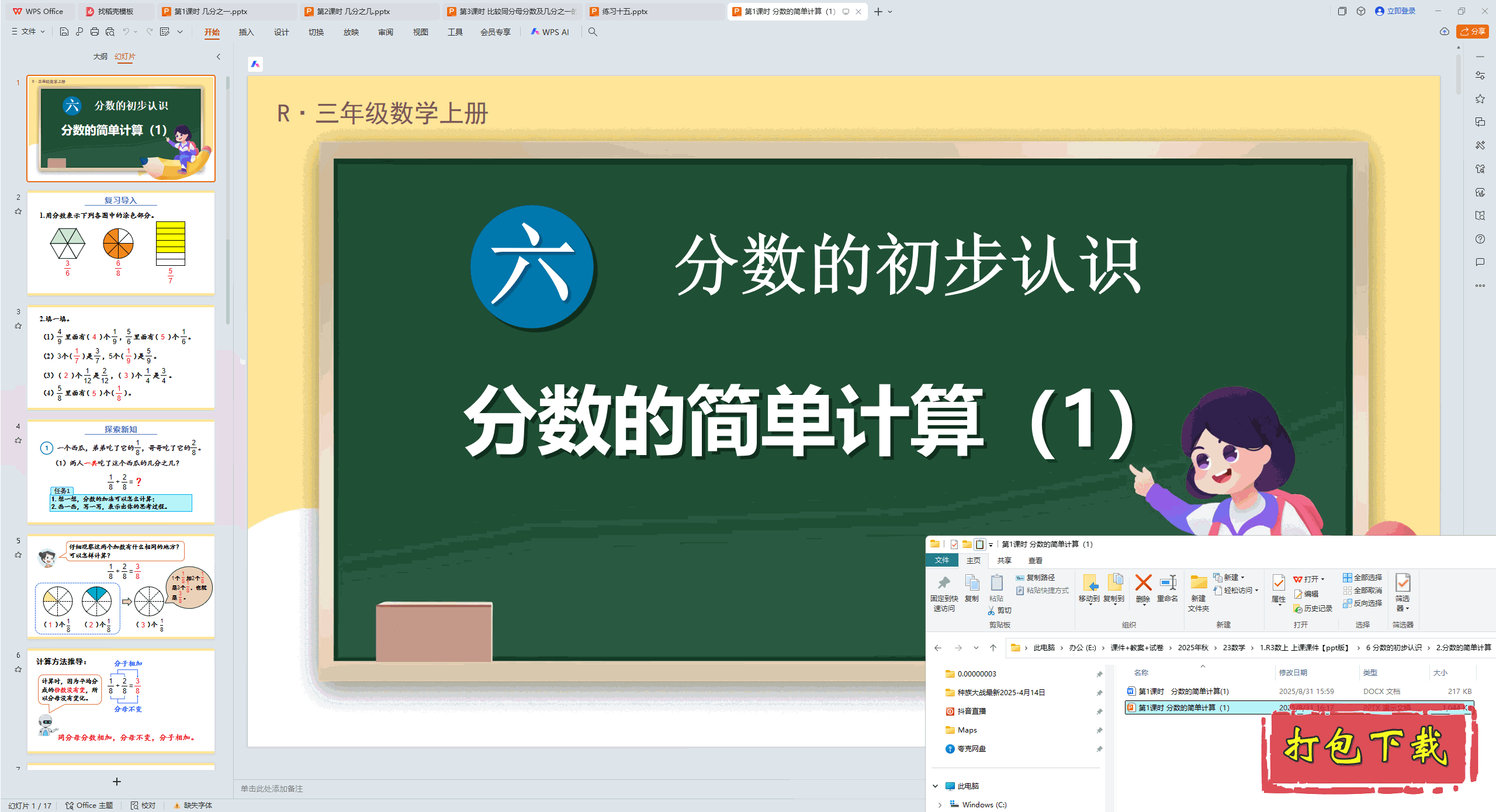Select slide 4 thumbnail 探索新知
1496x812 pixels.
[121, 471]
